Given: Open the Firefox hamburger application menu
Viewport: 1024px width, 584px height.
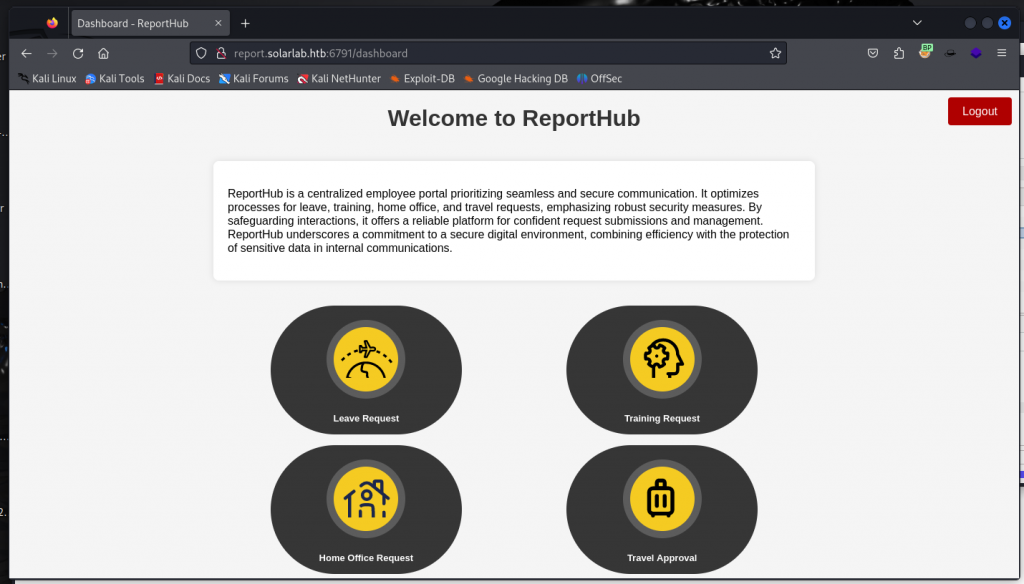Looking at the screenshot, I should 1001,53.
